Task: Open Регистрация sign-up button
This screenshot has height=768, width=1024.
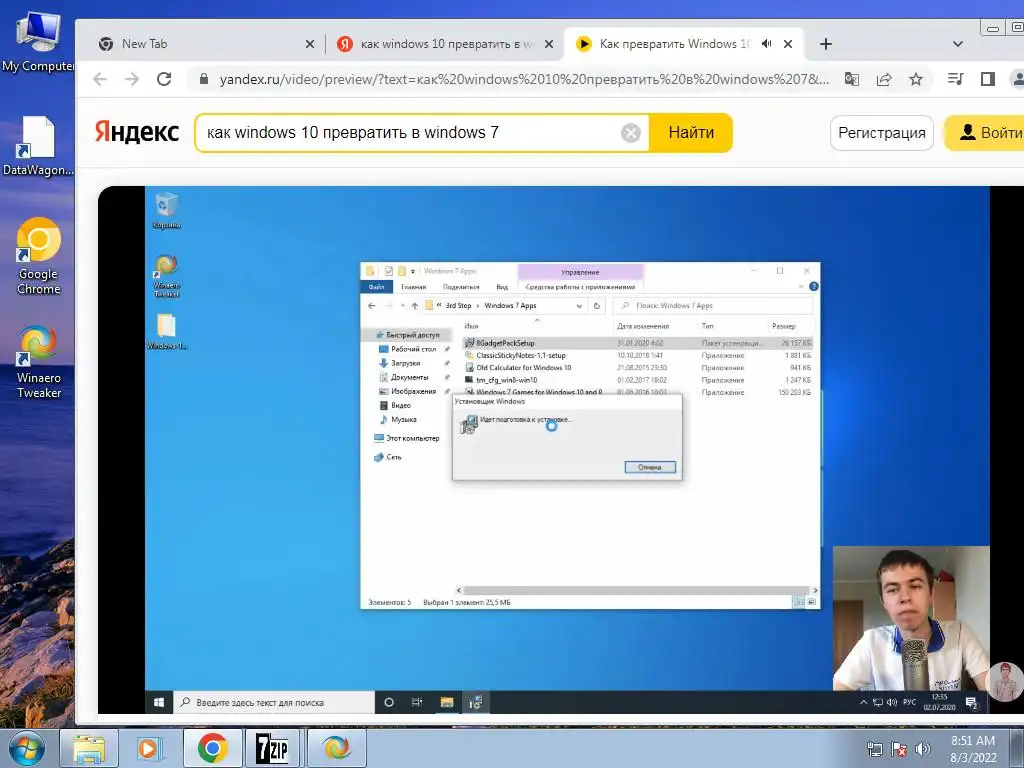Action: click(882, 133)
